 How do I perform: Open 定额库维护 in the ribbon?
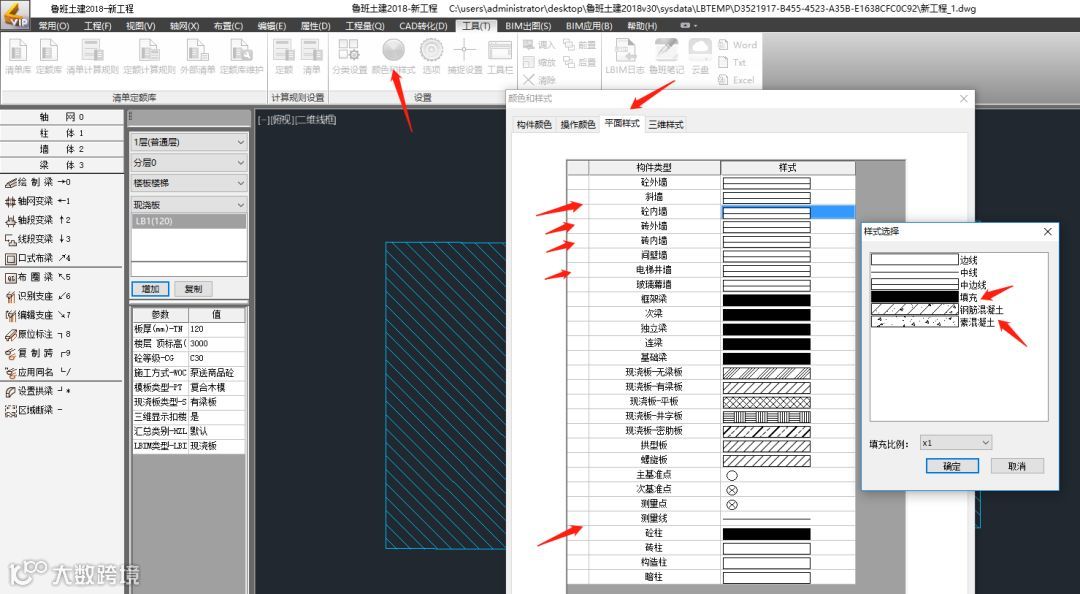pos(242,57)
